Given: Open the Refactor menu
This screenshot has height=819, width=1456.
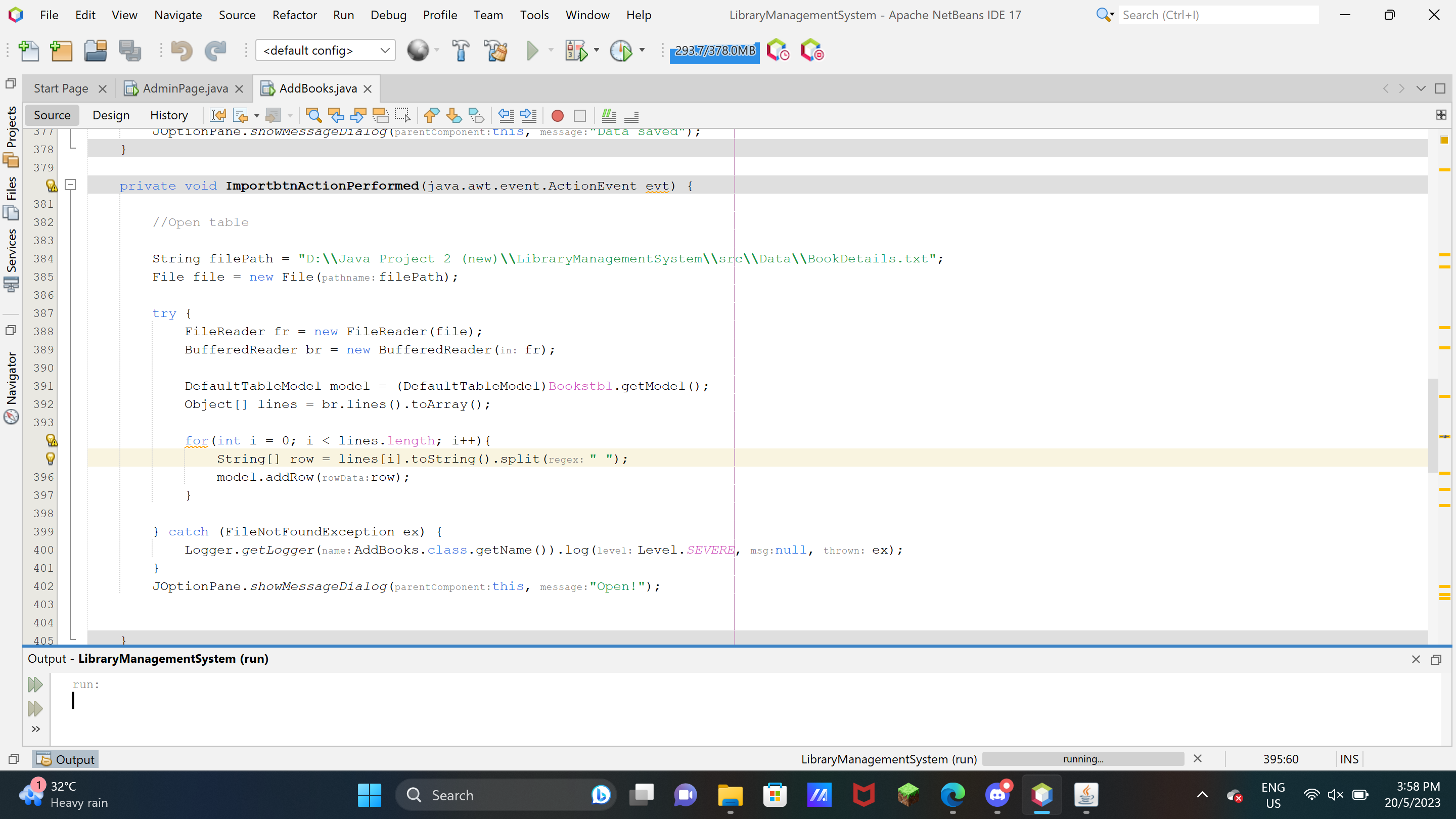Looking at the screenshot, I should click(294, 15).
